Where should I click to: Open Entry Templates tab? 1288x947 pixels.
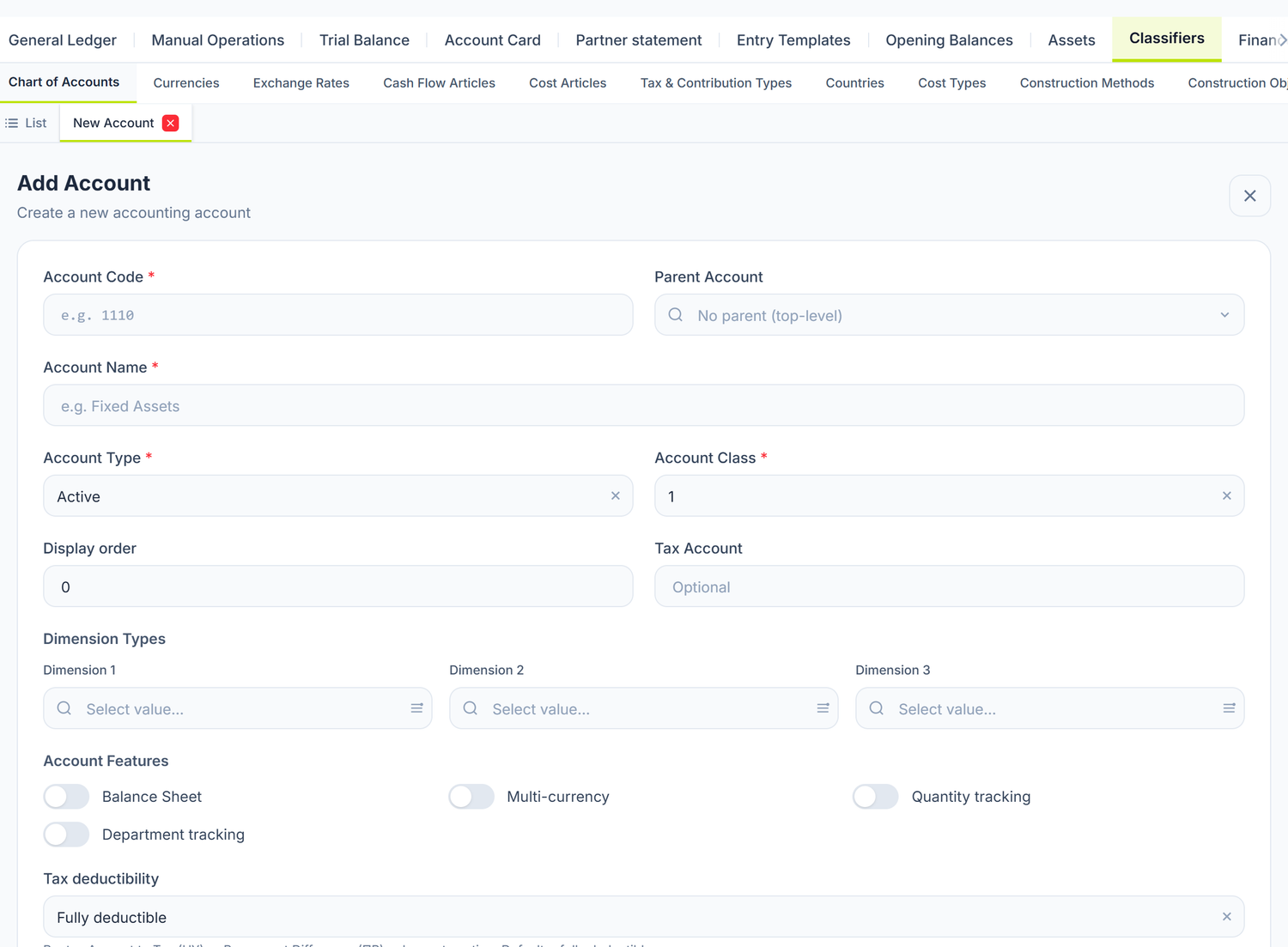point(793,40)
